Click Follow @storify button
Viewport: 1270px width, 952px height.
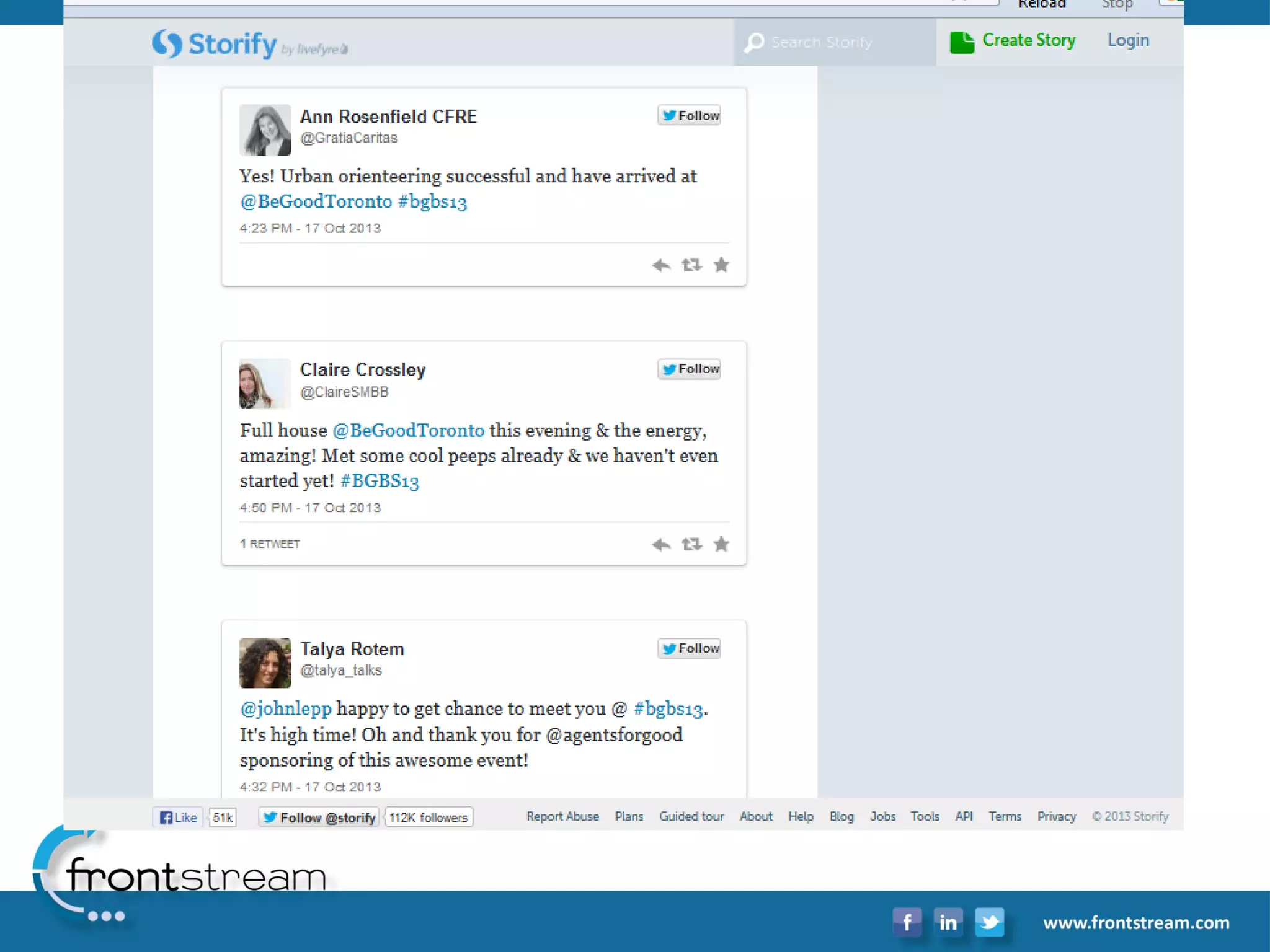[x=319, y=818]
